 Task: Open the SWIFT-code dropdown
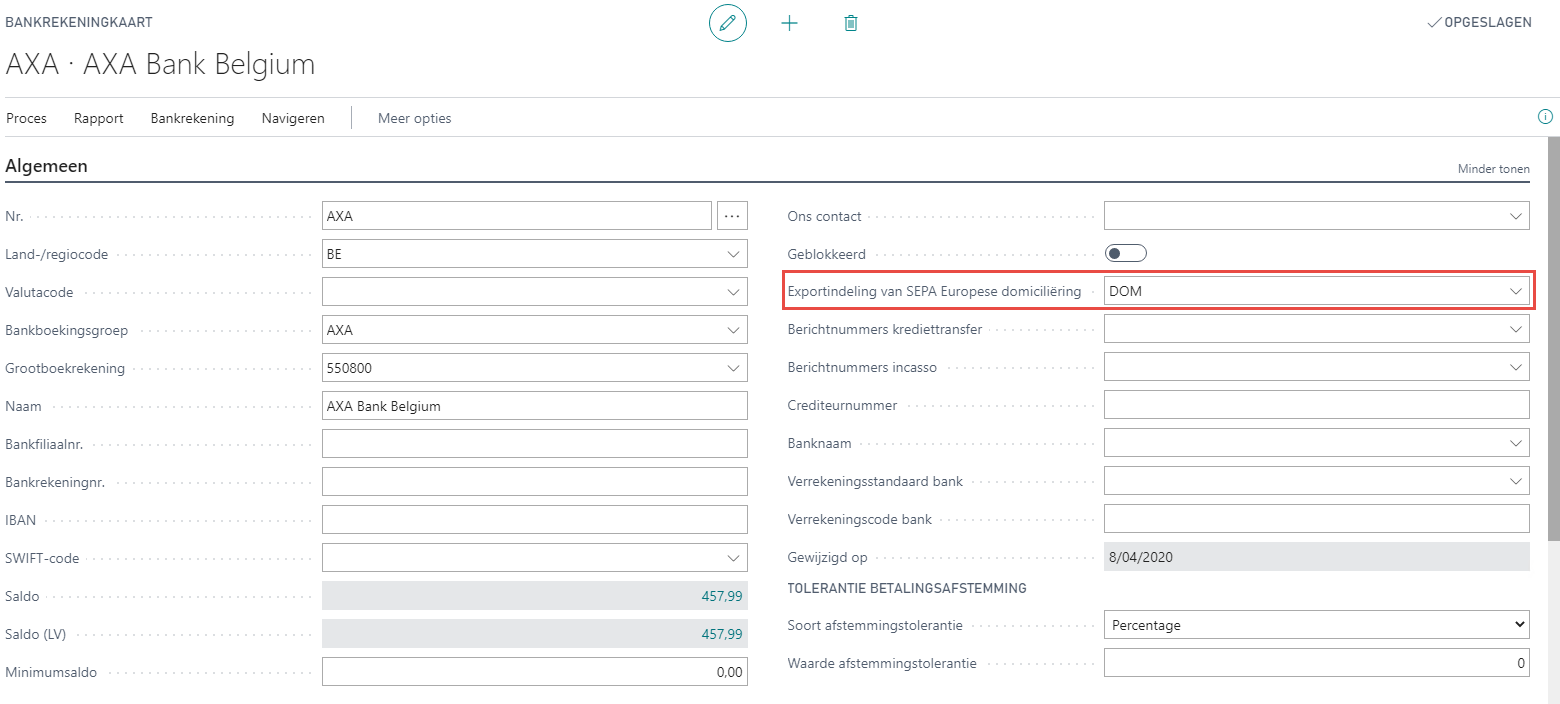pyautogui.click(x=734, y=558)
